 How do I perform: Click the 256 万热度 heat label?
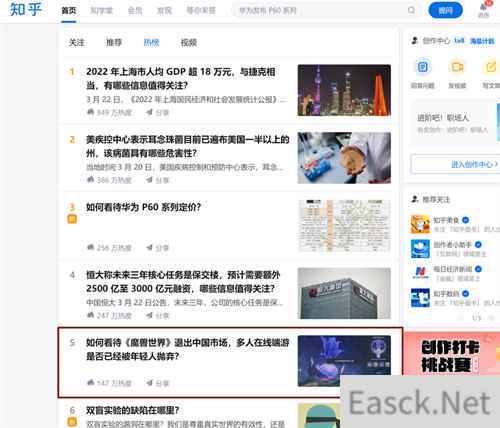109,248
